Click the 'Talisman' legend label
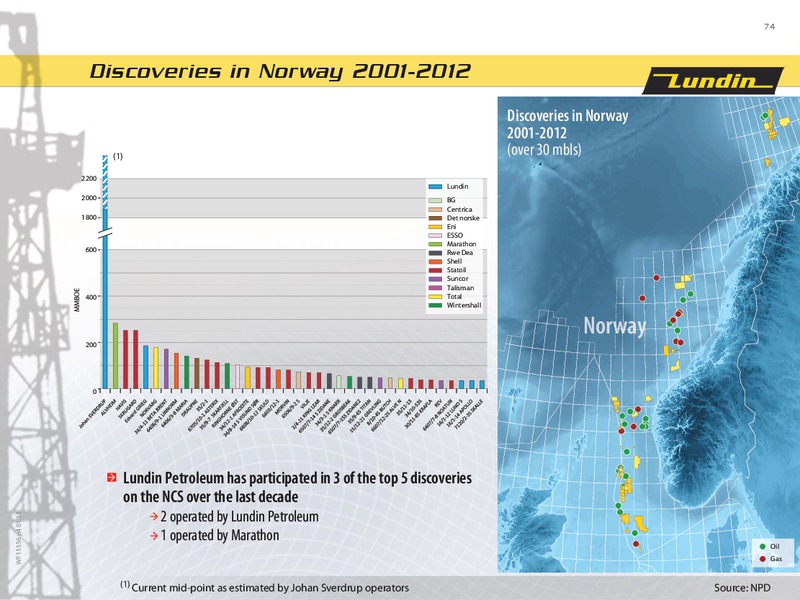Screen dimensions: 800x600 tap(460, 288)
